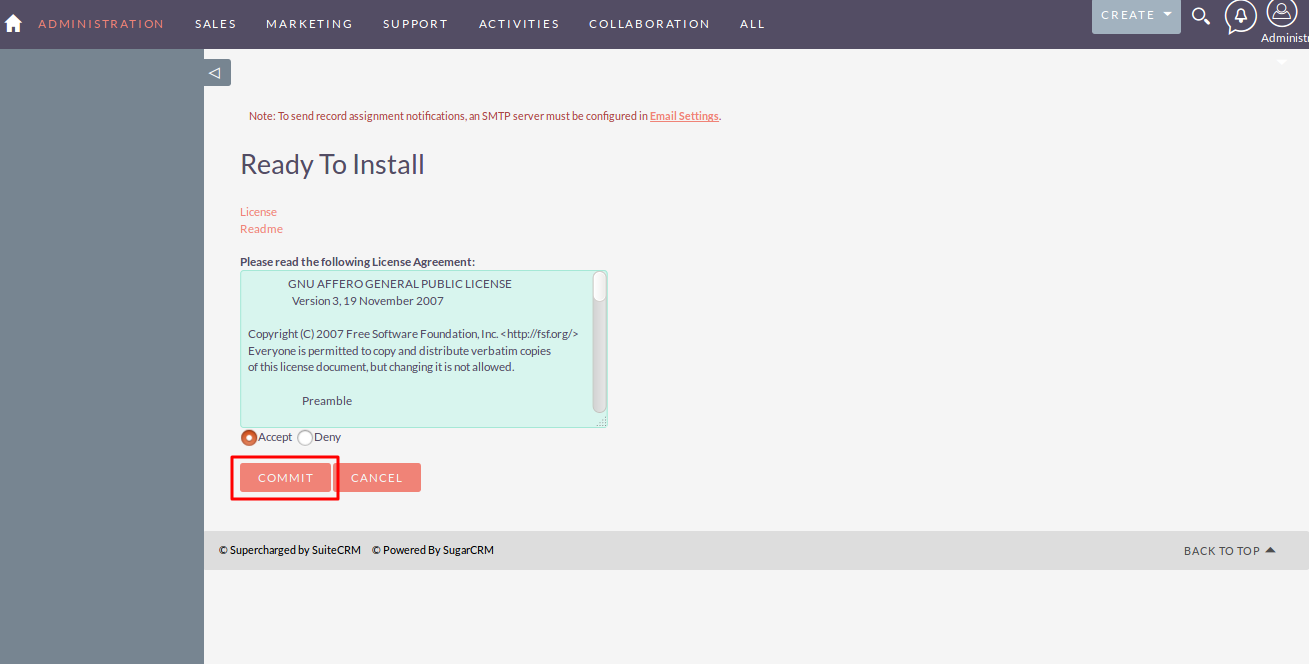1309x664 pixels.
Task: Open the Activities menu
Action: coord(519,24)
